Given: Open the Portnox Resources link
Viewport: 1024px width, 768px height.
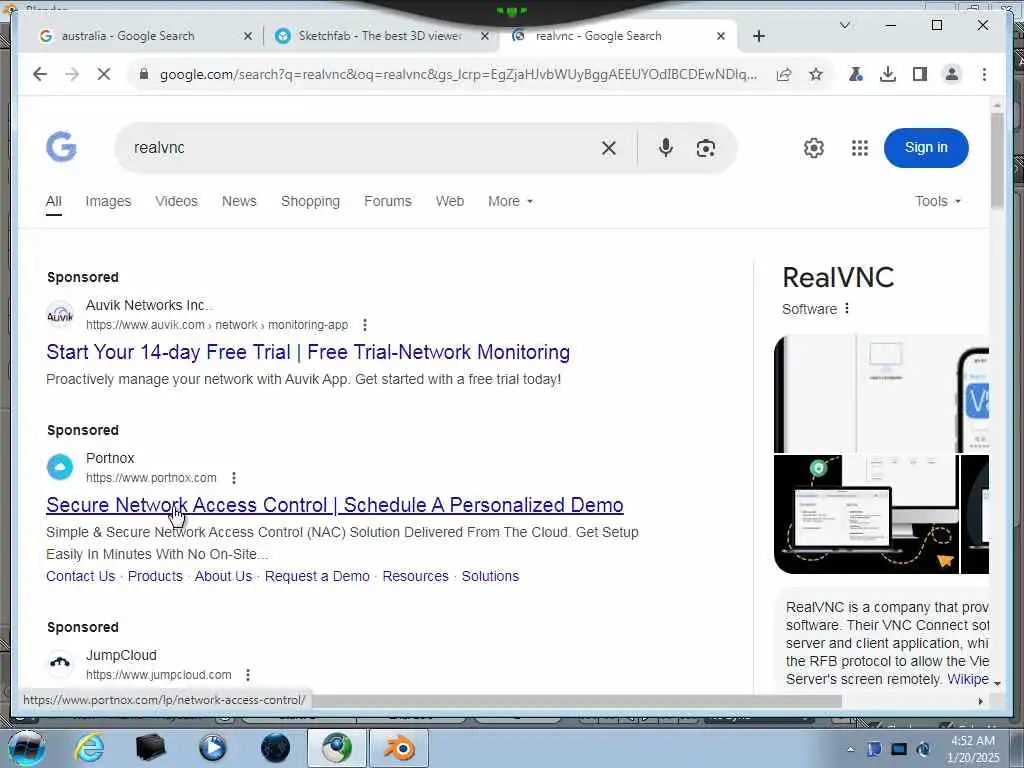Looking at the screenshot, I should [415, 576].
